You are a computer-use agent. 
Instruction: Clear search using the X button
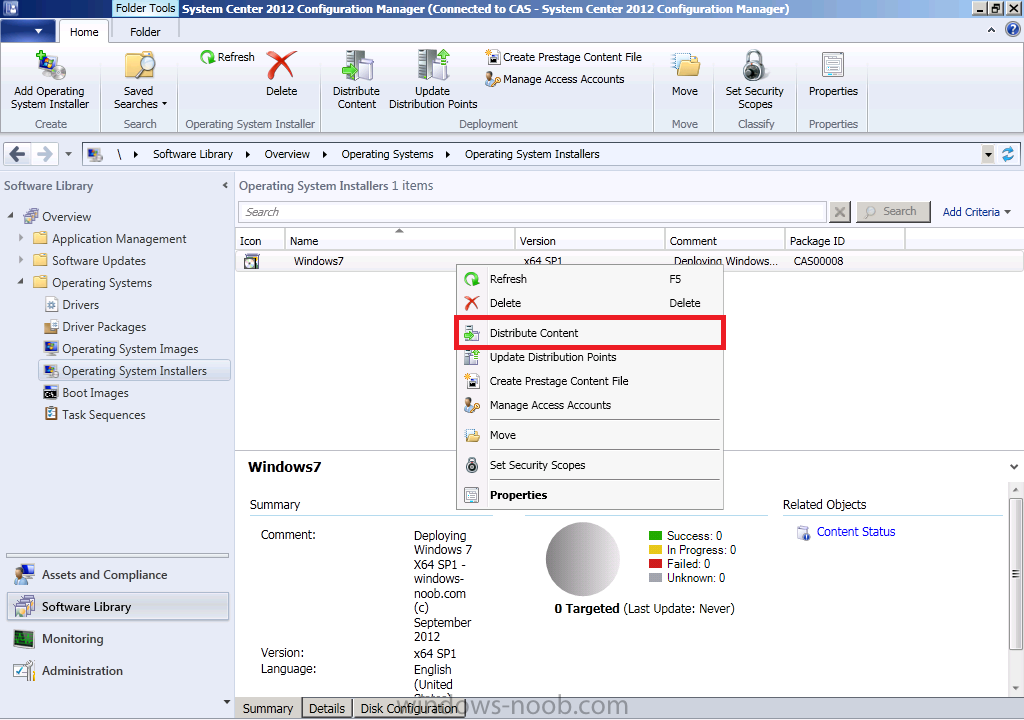coord(840,212)
